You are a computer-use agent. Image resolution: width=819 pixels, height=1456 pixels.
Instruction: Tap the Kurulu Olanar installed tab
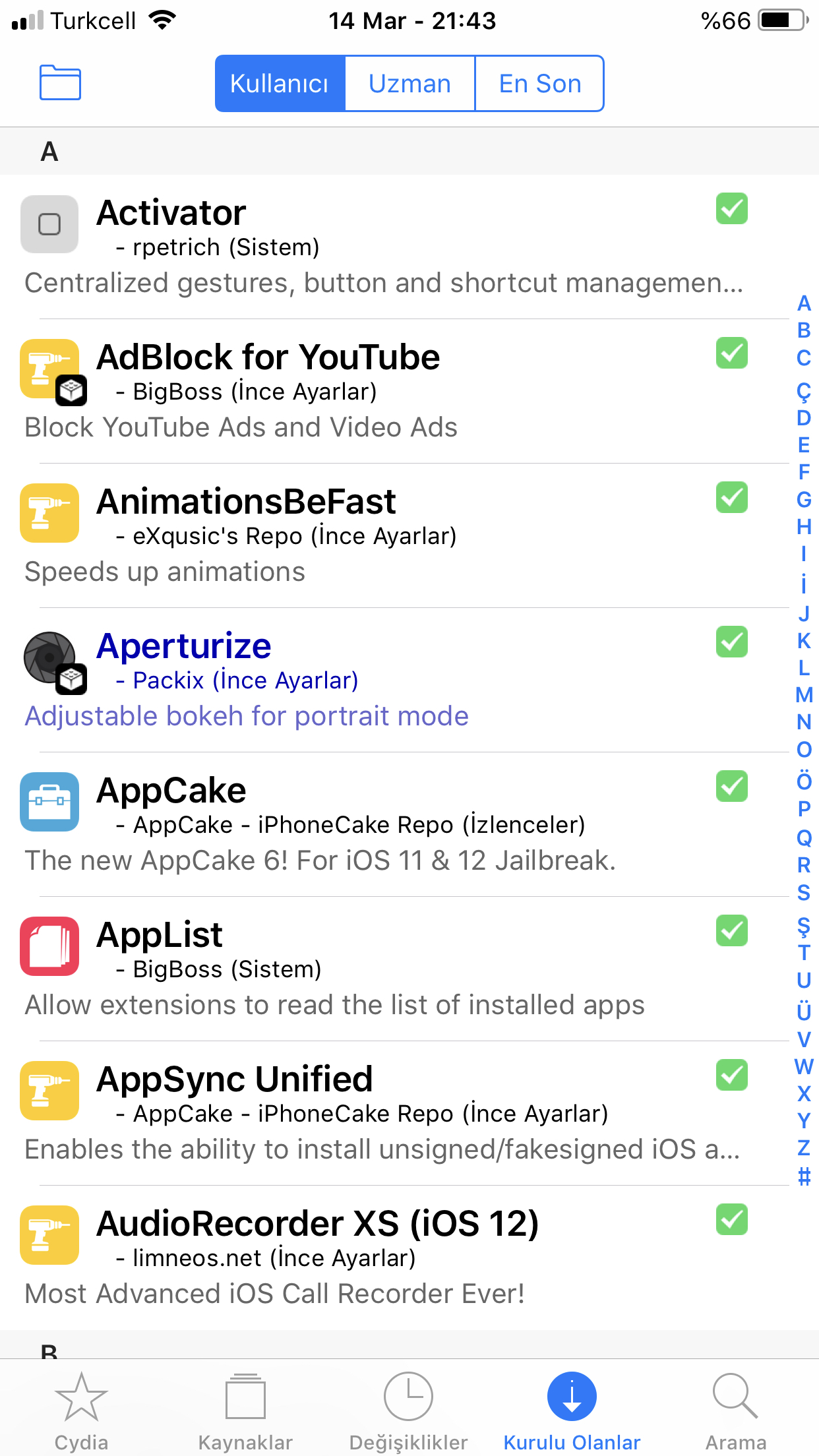coord(572,1412)
